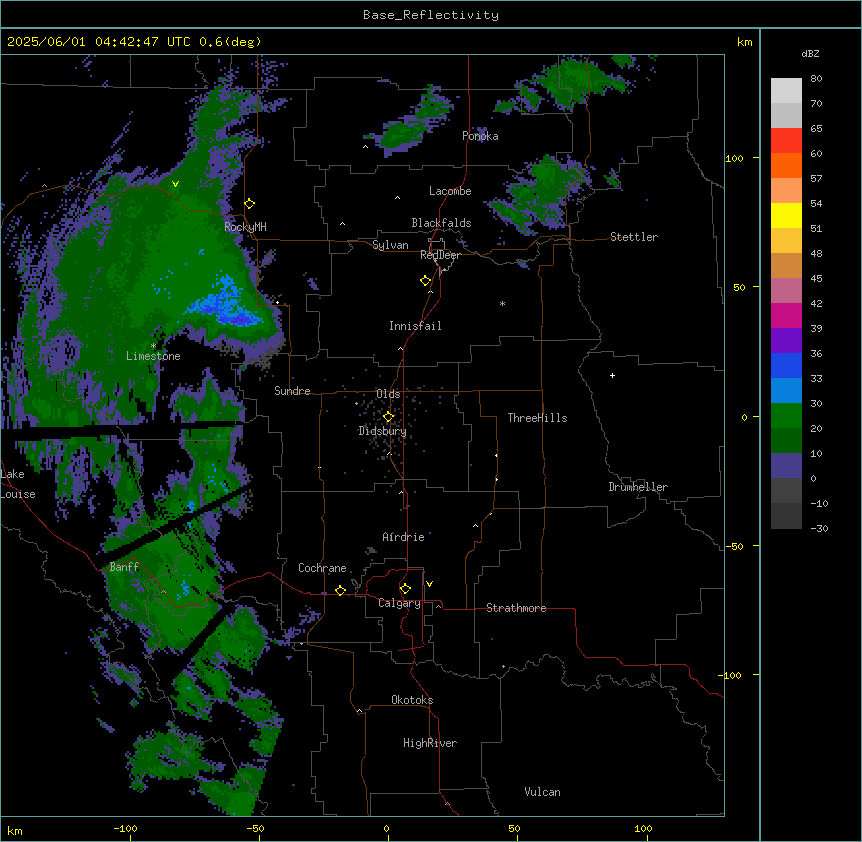
Task: Click the Blackfalds city label
Action: click(441, 223)
